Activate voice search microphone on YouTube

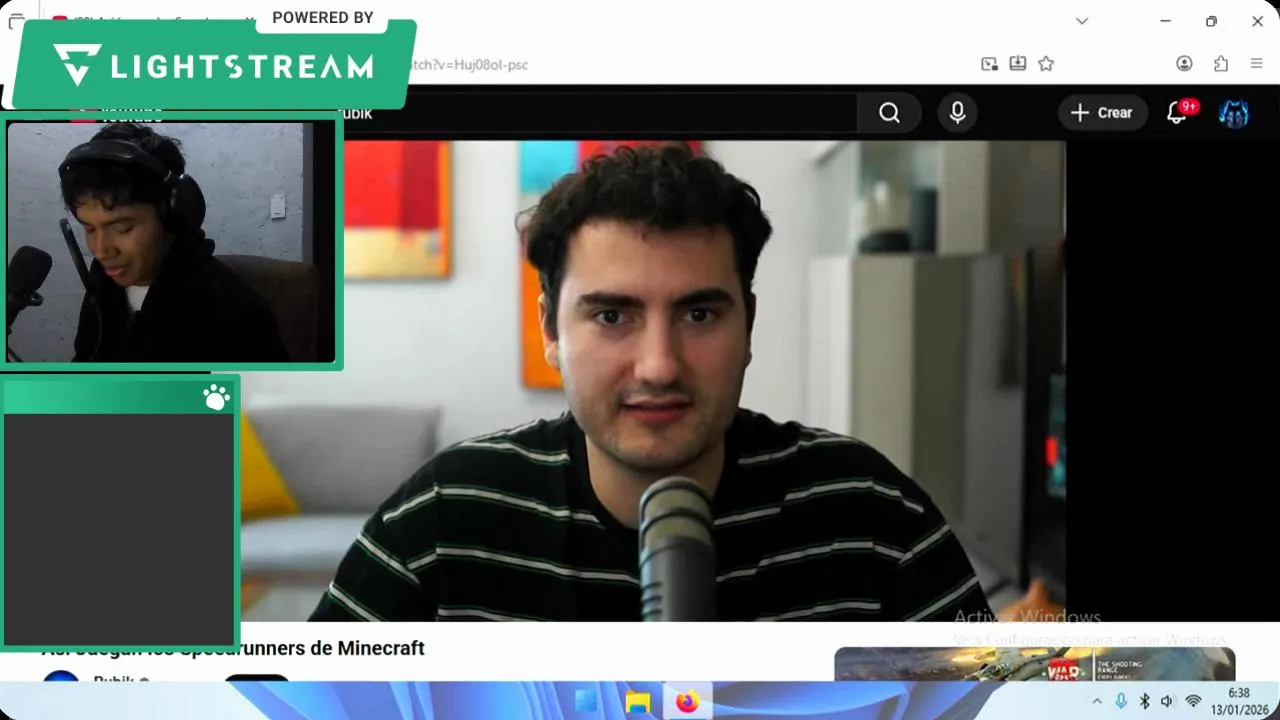[x=957, y=113]
